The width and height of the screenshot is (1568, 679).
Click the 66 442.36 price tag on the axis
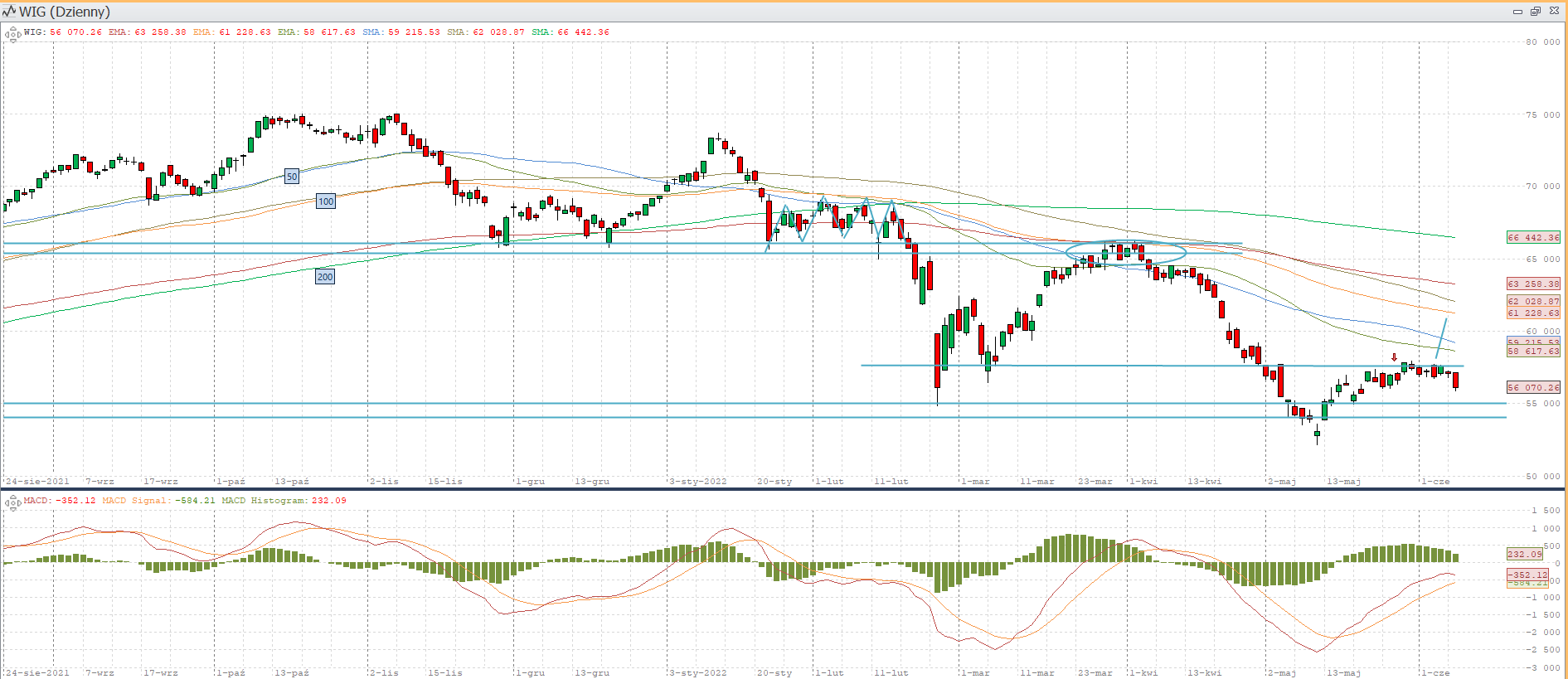coord(1532,238)
